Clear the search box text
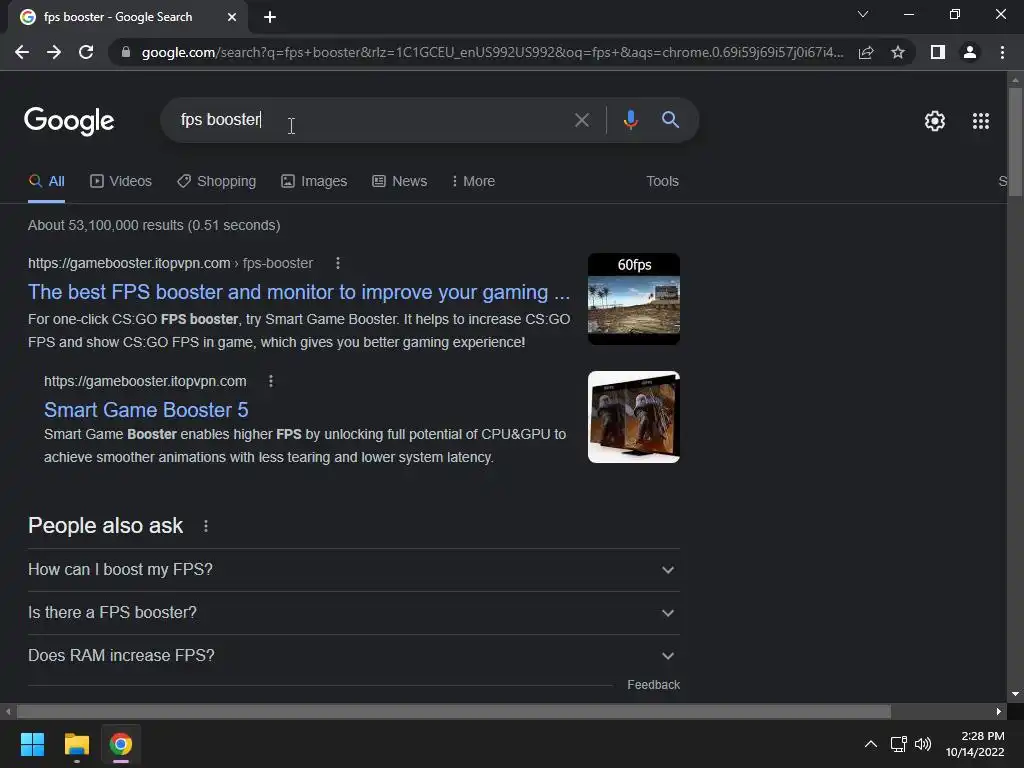 (581, 120)
